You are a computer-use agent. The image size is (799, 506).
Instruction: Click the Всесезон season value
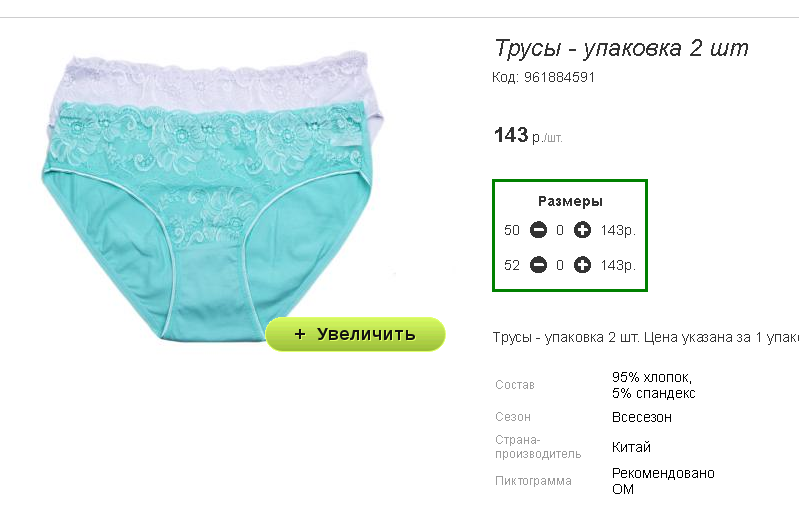pos(642,417)
